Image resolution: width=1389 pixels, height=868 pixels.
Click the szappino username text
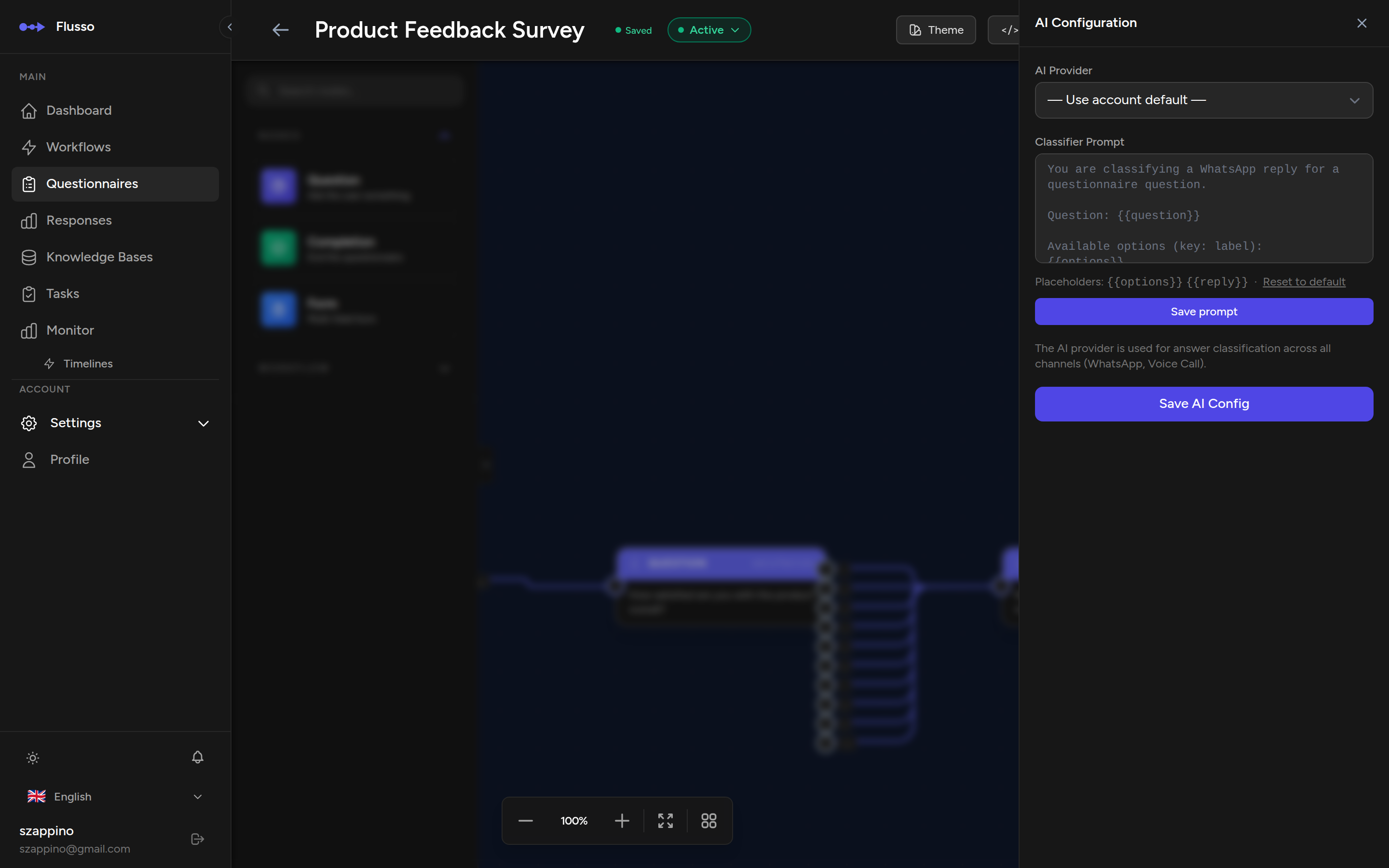click(x=46, y=831)
